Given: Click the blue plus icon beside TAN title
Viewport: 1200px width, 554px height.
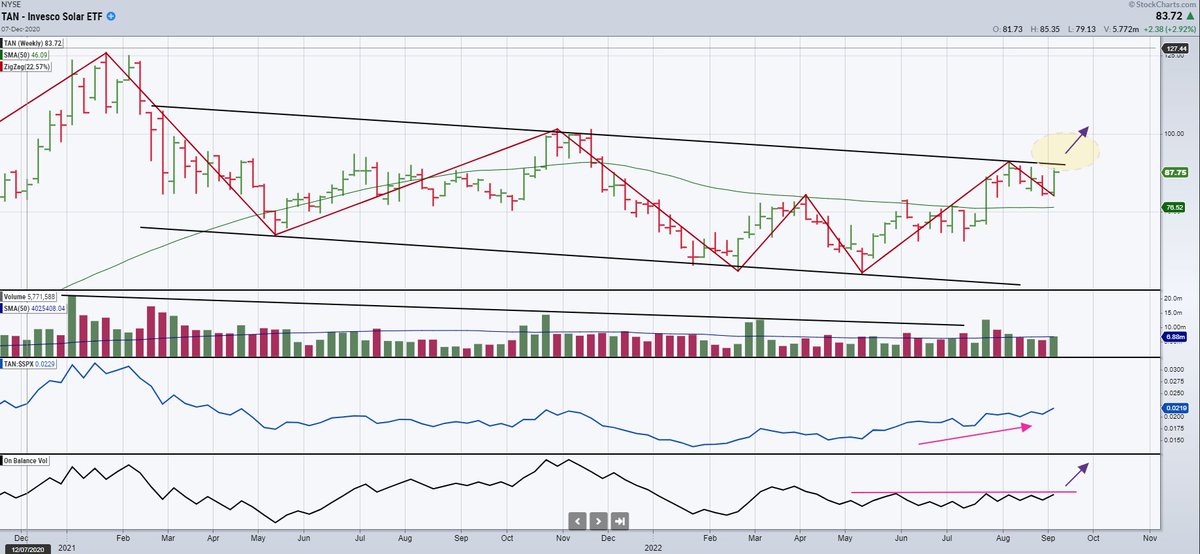Looking at the screenshot, I should coord(110,18).
